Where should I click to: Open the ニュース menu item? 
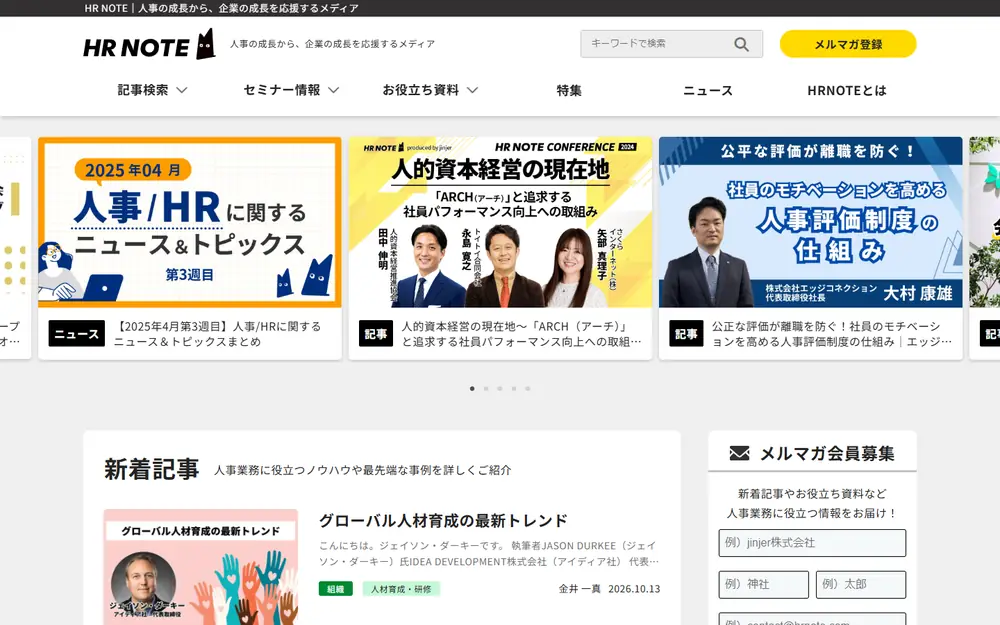(708, 91)
